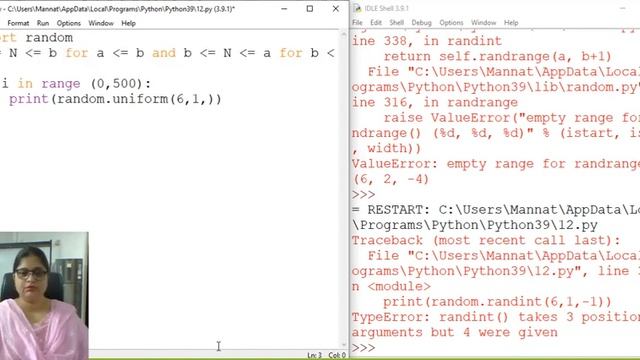Open Shell menu in IDLE Shell
The height and width of the screenshot is (360, 640).
(x=396, y=22)
